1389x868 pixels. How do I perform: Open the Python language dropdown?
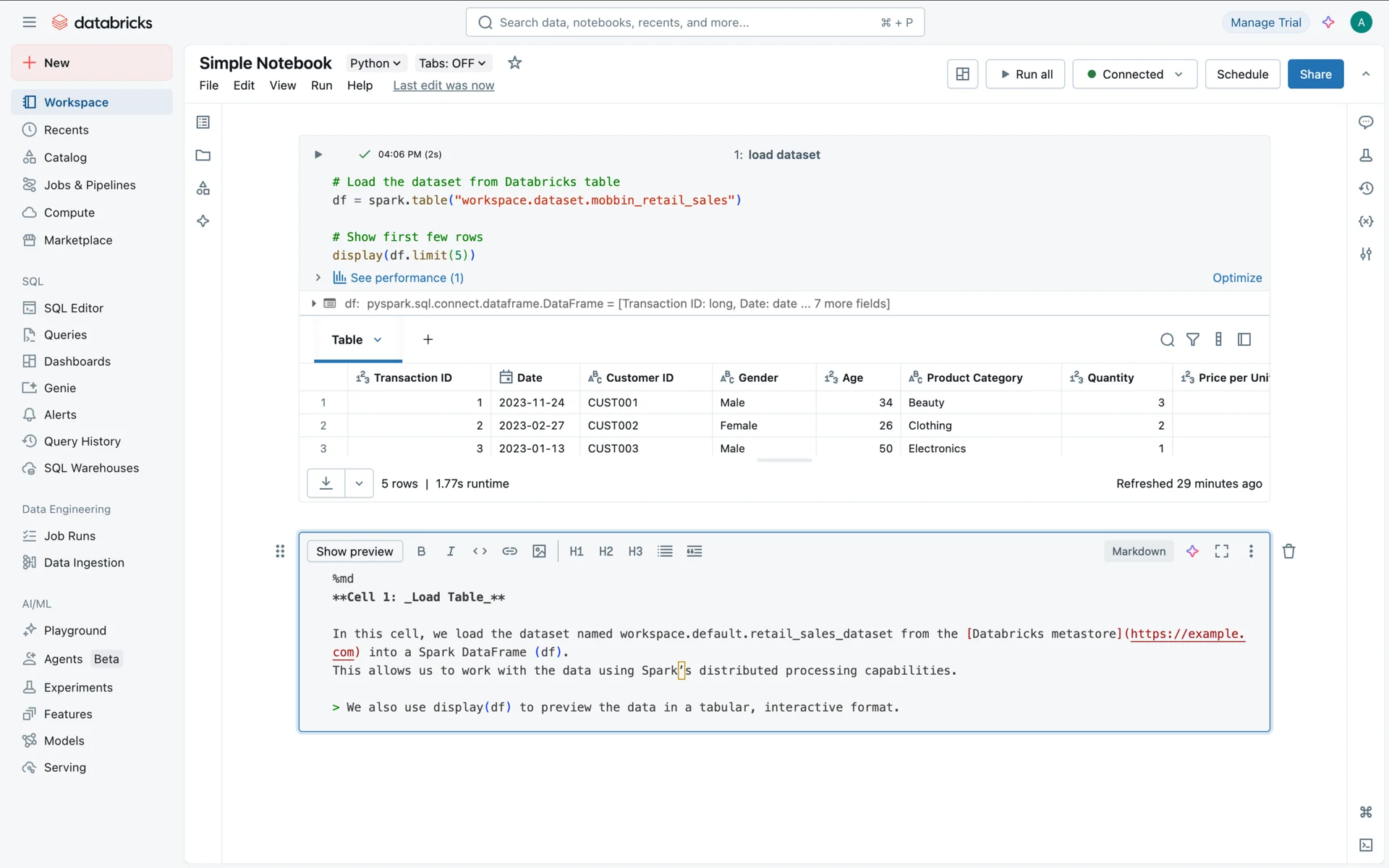pyautogui.click(x=375, y=63)
